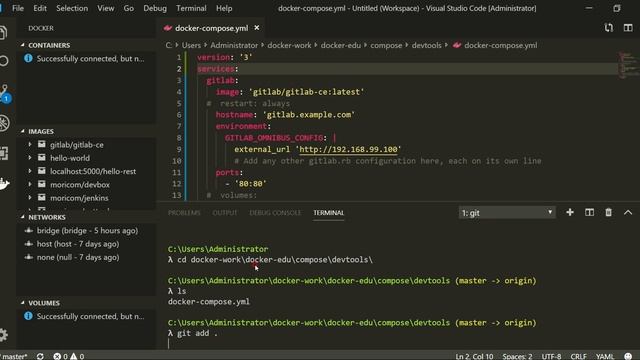
Task: Click master branch in status bar
Action: (14, 356)
